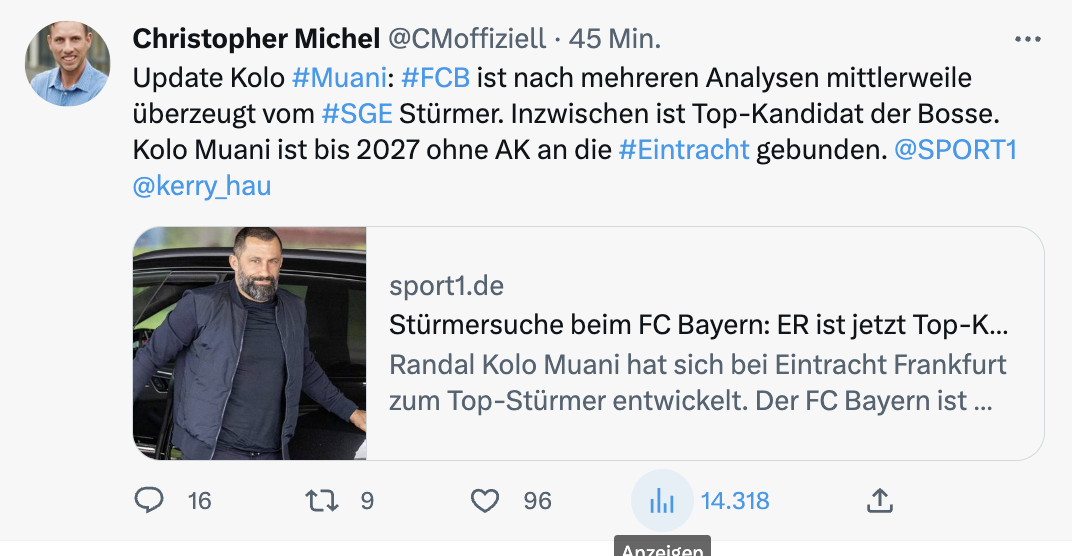The width and height of the screenshot is (1072, 556).
Task: Open the three-dot more options menu
Action: pos(1028,40)
